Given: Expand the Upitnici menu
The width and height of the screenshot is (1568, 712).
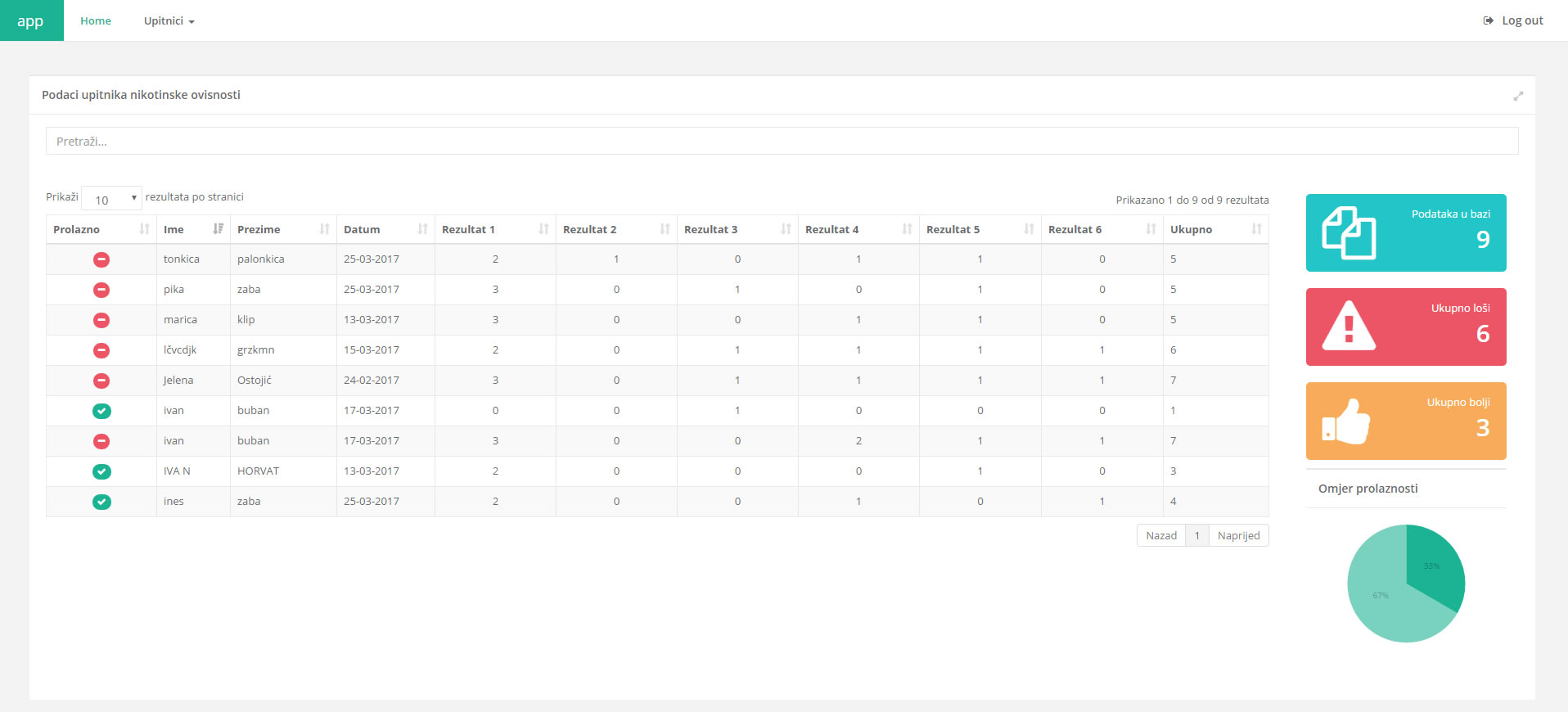Looking at the screenshot, I should point(169,21).
